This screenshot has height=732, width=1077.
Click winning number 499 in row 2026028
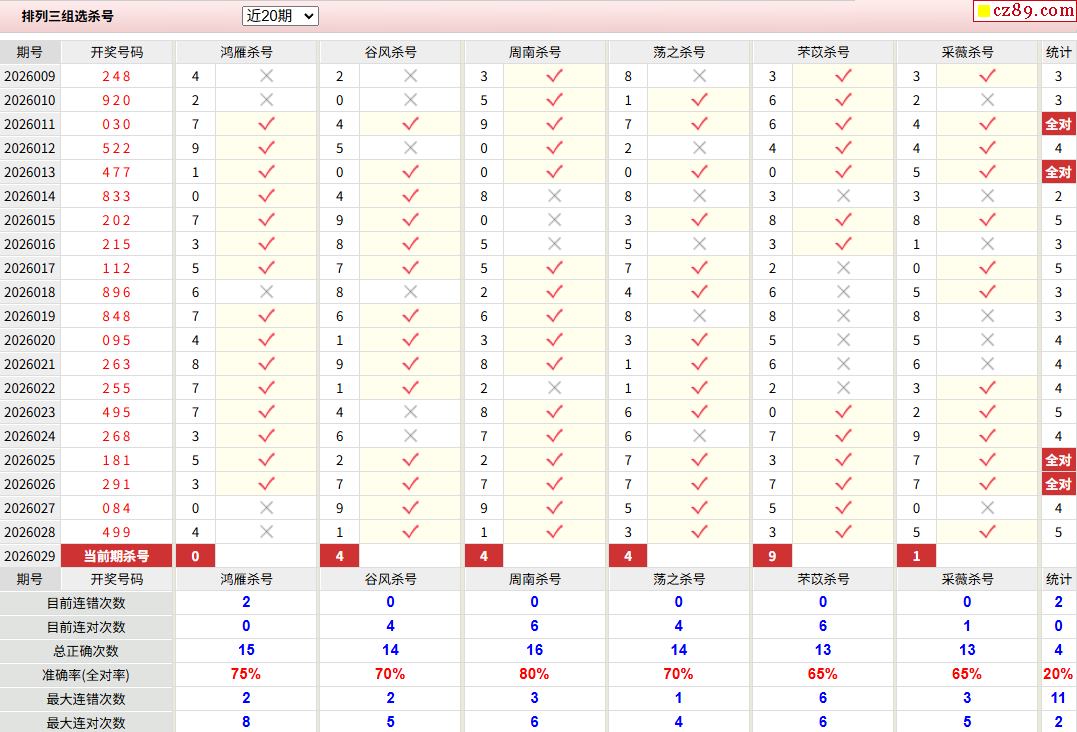[116, 532]
